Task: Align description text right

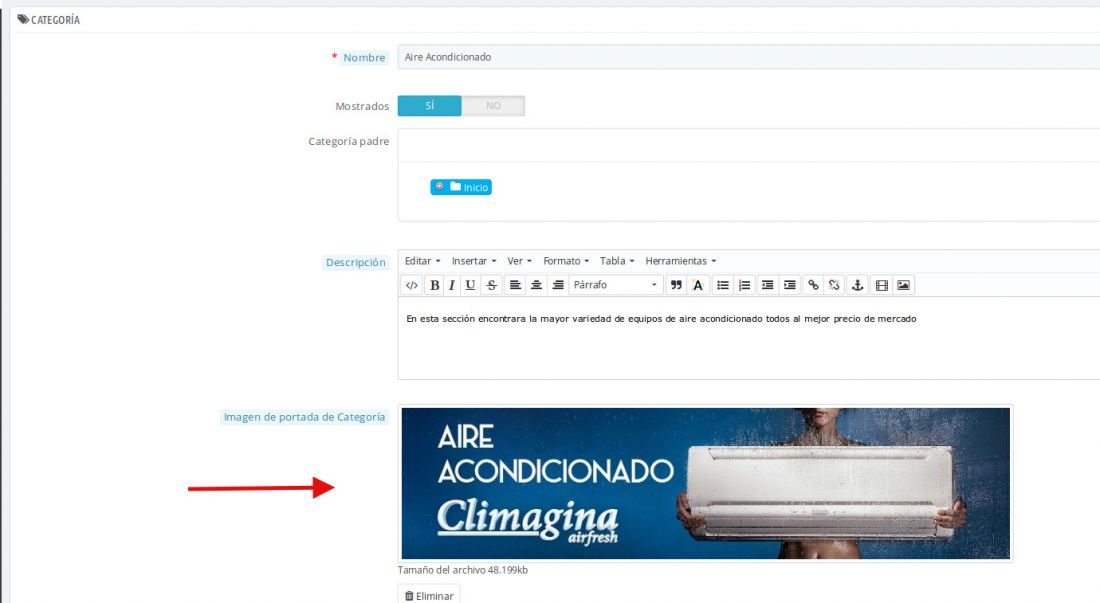Action: pos(558,285)
